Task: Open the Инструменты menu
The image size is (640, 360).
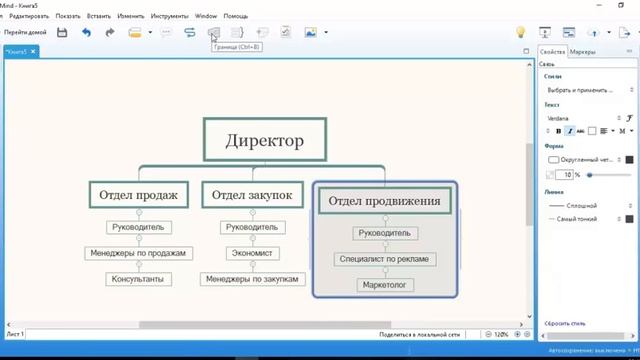Action: pos(169,16)
